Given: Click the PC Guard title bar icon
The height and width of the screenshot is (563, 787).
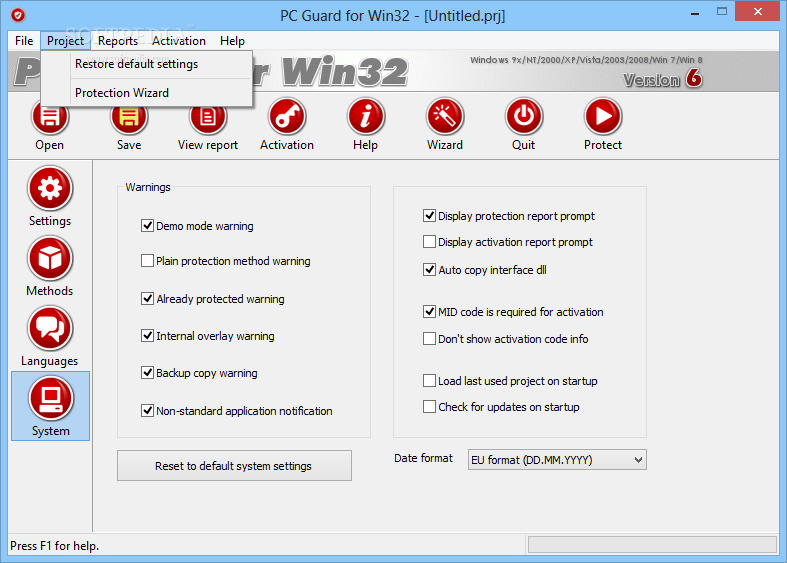Looking at the screenshot, I should [18, 16].
